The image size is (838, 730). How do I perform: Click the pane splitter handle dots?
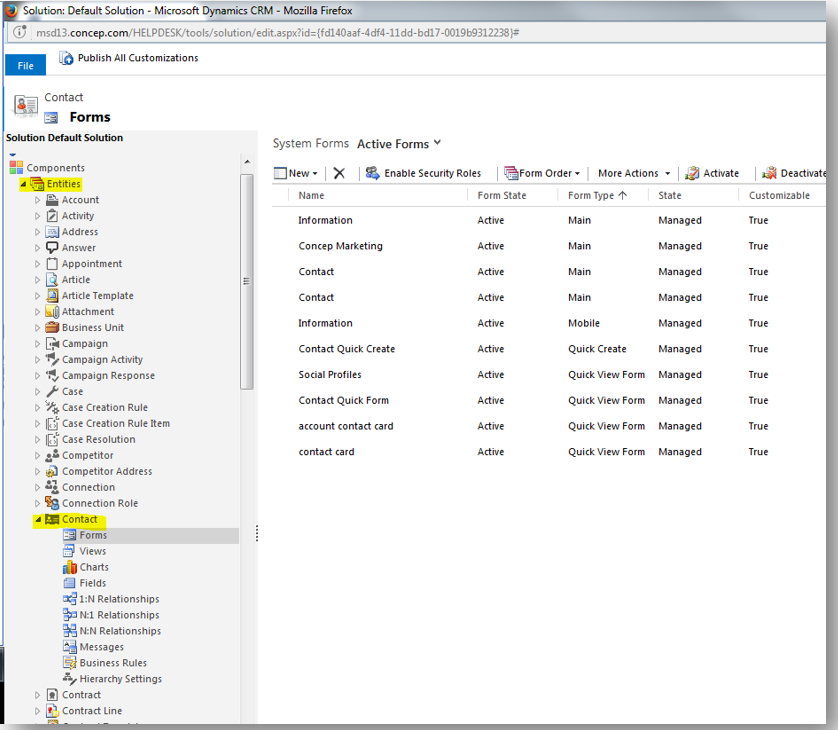257,533
